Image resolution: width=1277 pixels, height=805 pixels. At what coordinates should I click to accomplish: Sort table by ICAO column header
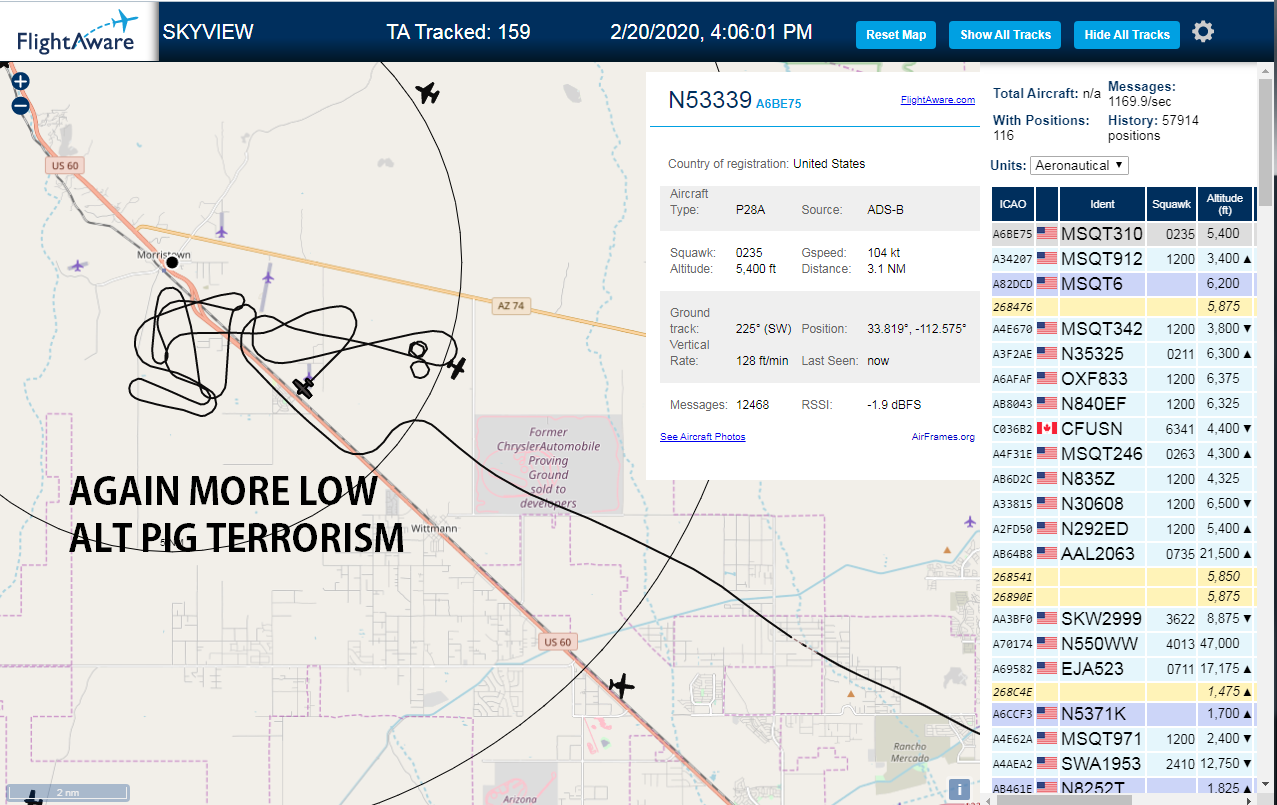point(1012,204)
